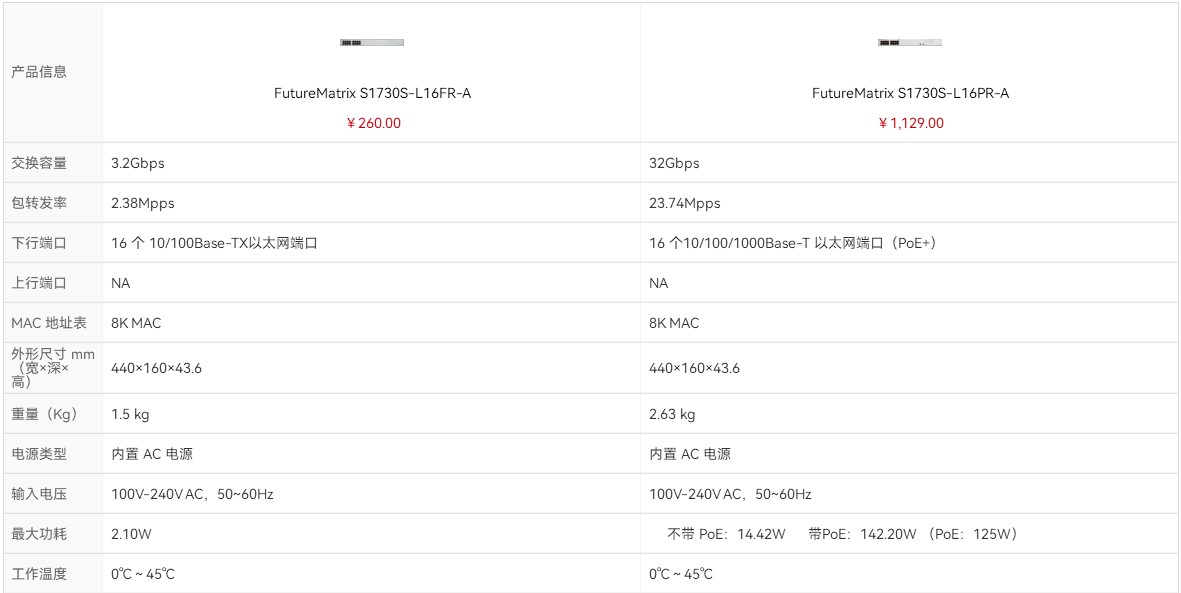Image resolution: width=1181 pixels, height=593 pixels.
Task: Click the 23.74Mpps forwarding rate value
Action: pyautogui.click(x=684, y=203)
